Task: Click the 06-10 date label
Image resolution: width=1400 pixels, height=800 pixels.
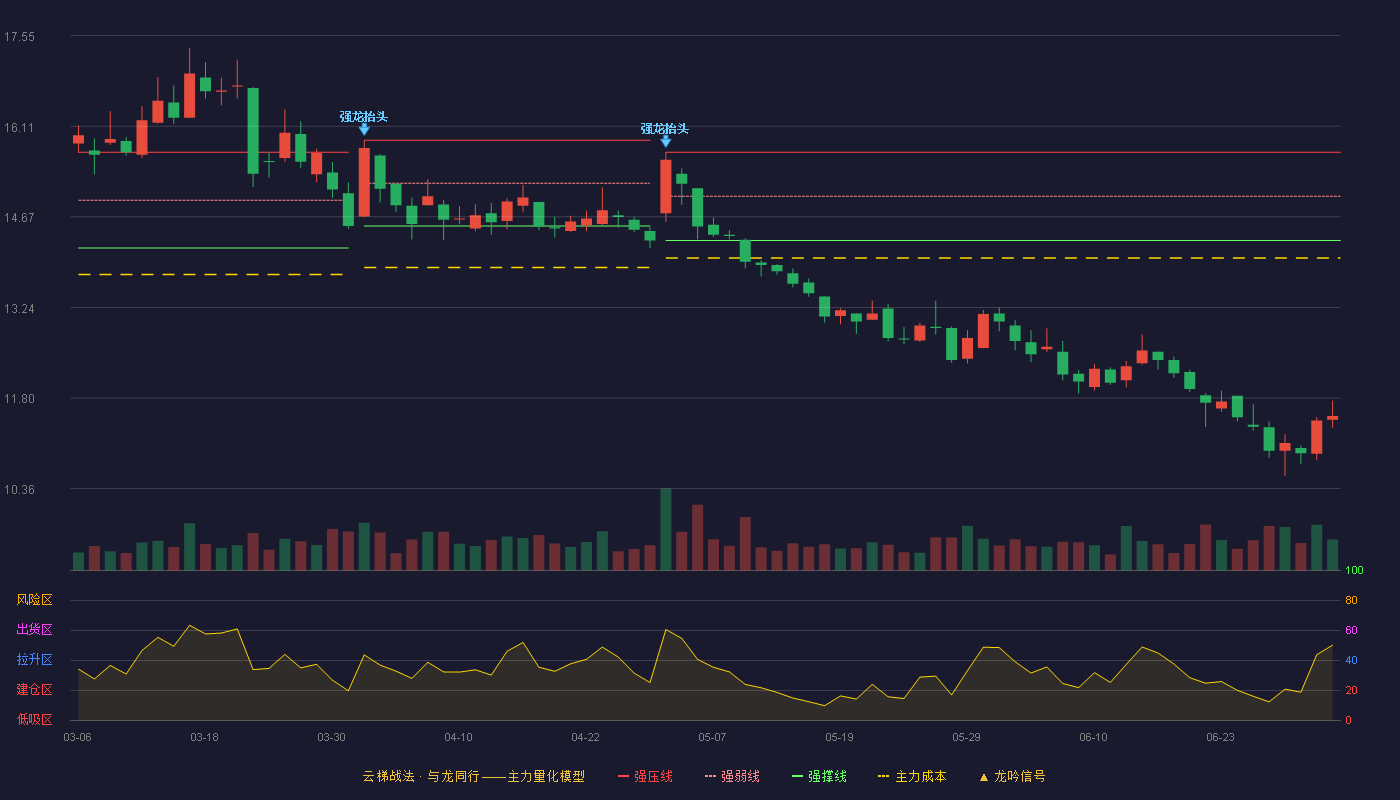Action: point(1093,737)
